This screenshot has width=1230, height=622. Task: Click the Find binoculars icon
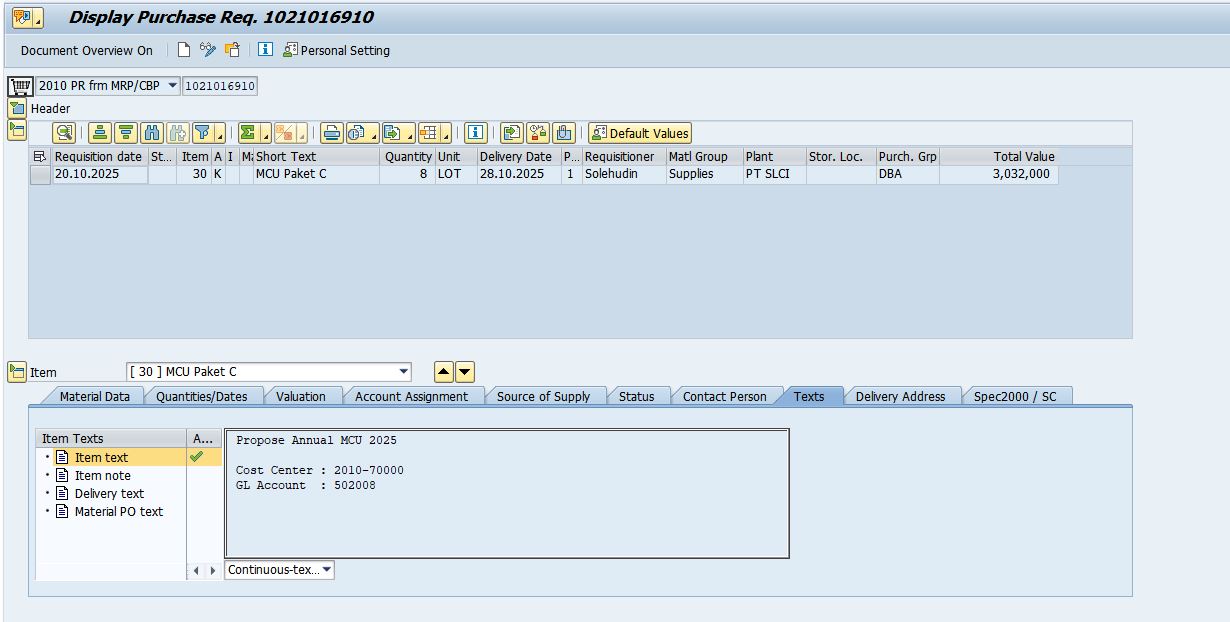(152, 133)
